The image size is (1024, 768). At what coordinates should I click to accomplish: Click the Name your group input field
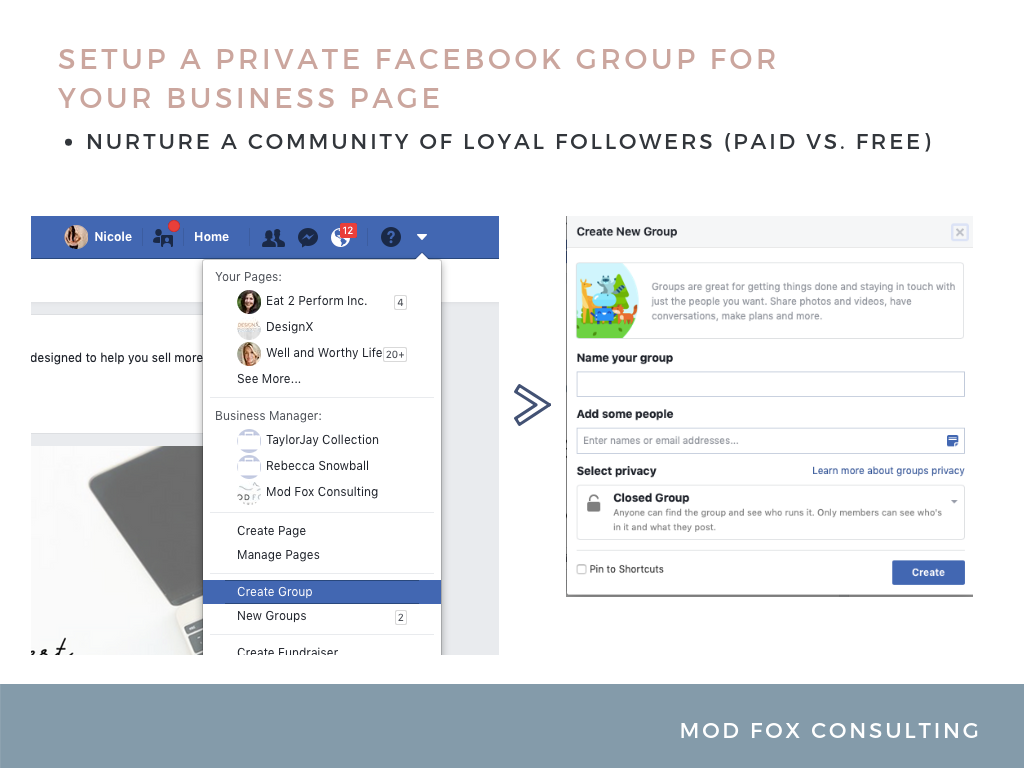click(x=770, y=383)
